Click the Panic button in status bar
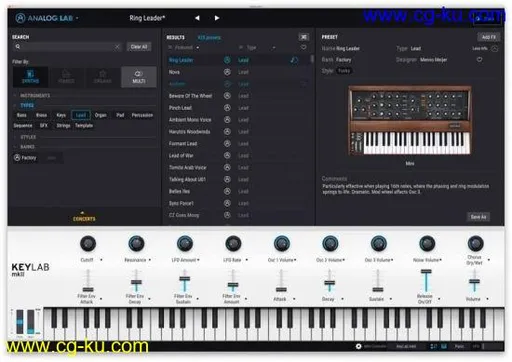The height and width of the screenshot is (362, 512). [x=459, y=346]
